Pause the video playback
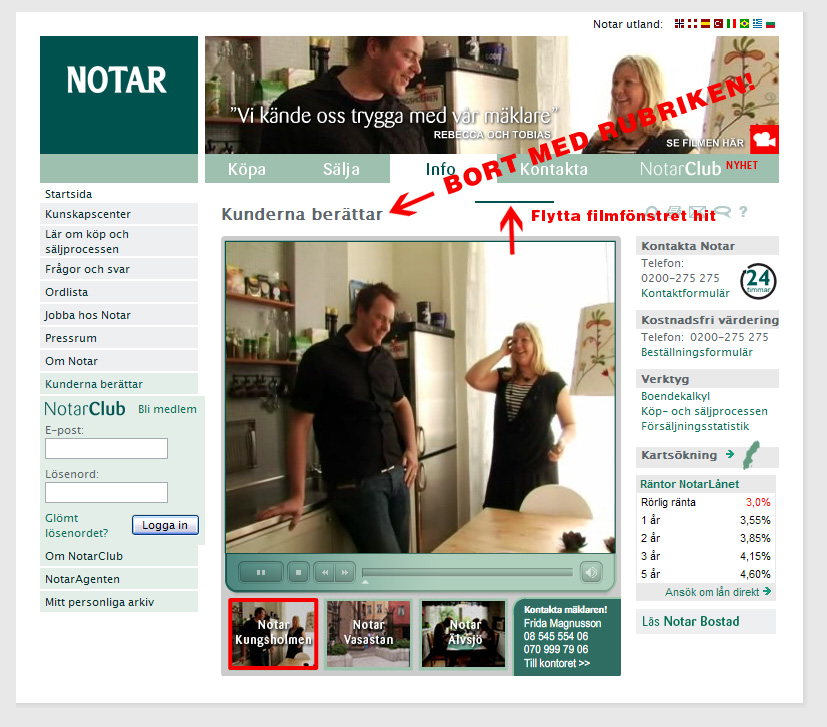This screenshot has height=727, width=827. 262,572
